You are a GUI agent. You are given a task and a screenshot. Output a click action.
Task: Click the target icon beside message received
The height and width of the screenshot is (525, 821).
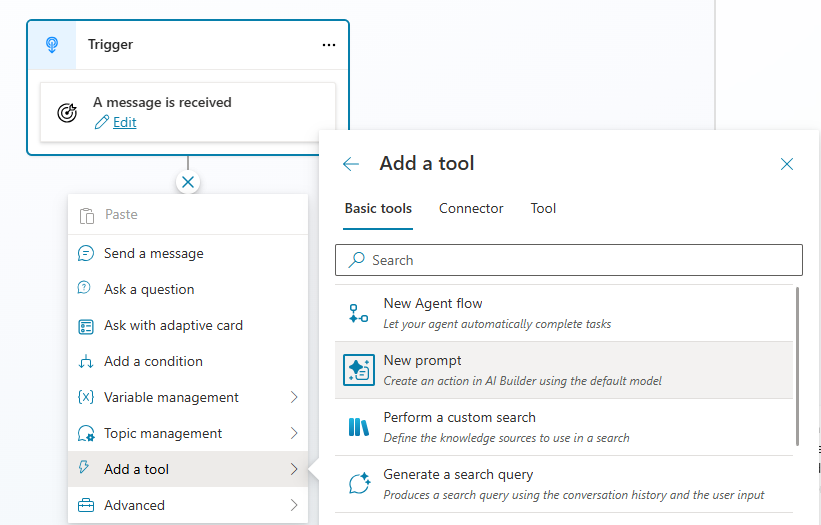[67, 112]
